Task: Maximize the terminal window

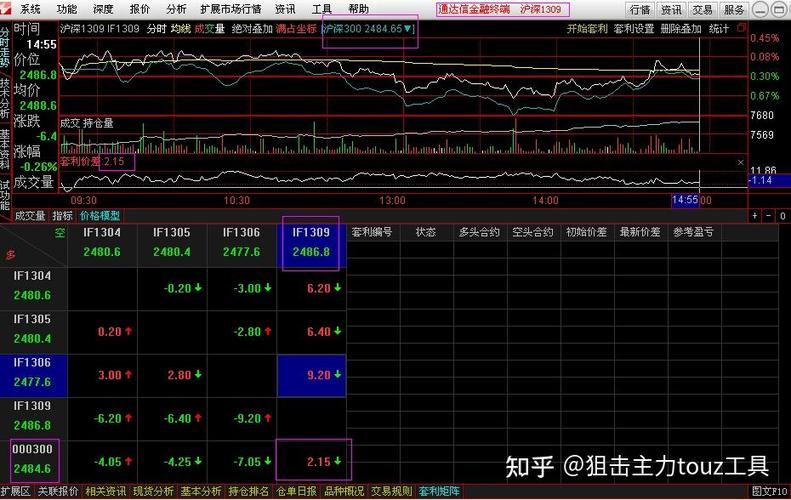Action: [777, 9]
